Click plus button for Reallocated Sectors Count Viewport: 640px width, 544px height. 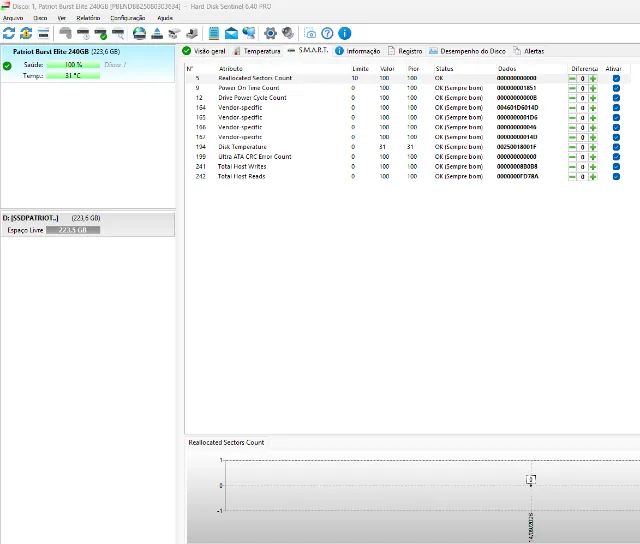coord(593,78)
